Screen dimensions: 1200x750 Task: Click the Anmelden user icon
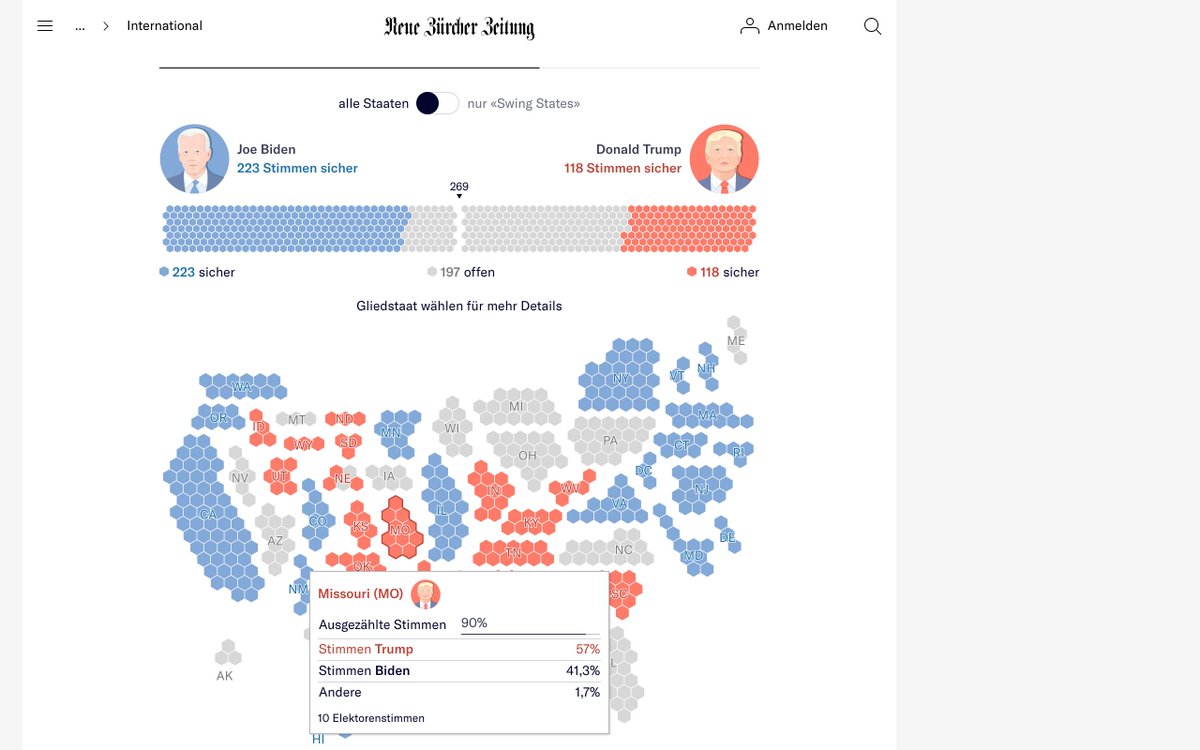click(749, 26)
